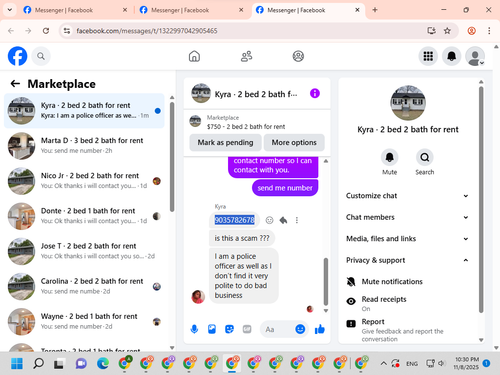Click Kyra's listing thumbnail in chat info
The image size is (500, 375).
click(408, 103)
